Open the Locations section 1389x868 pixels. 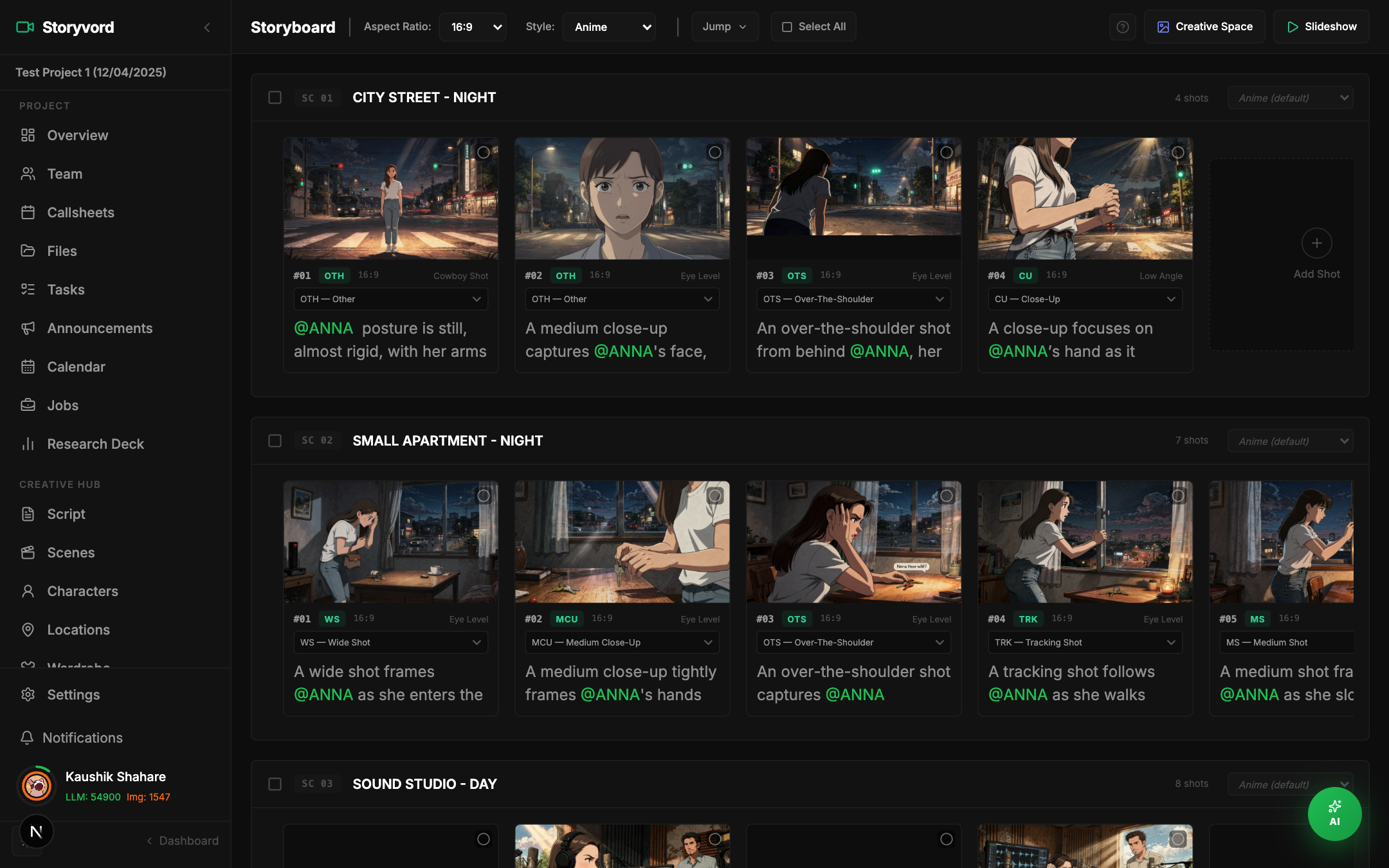(78, 629)
